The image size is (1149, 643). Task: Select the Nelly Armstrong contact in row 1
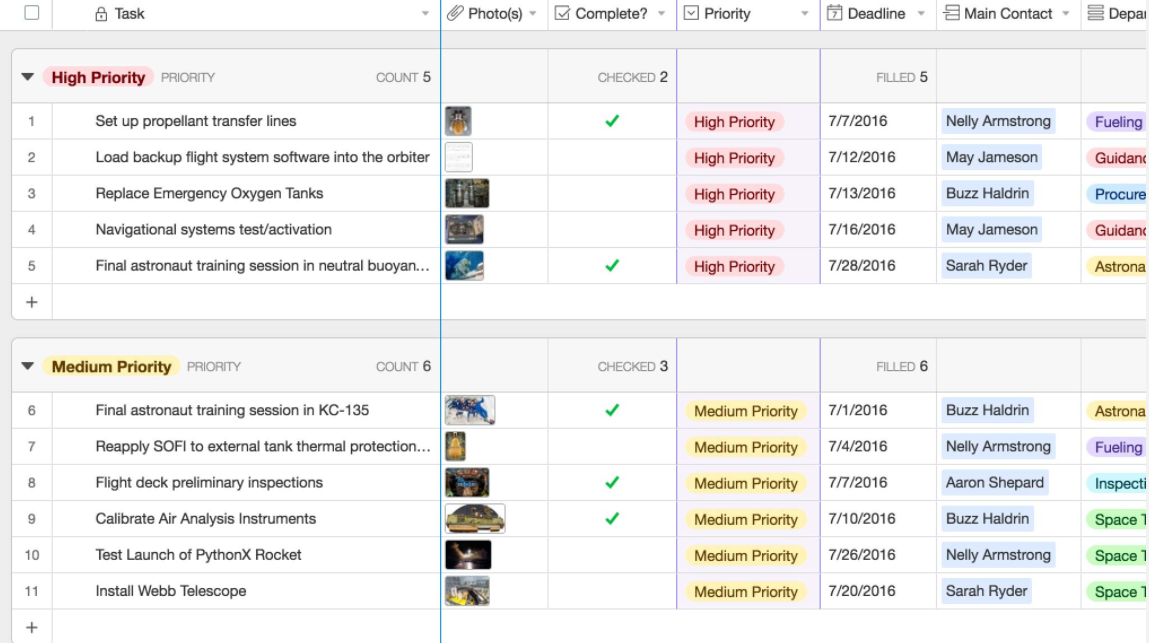point(998,121)
